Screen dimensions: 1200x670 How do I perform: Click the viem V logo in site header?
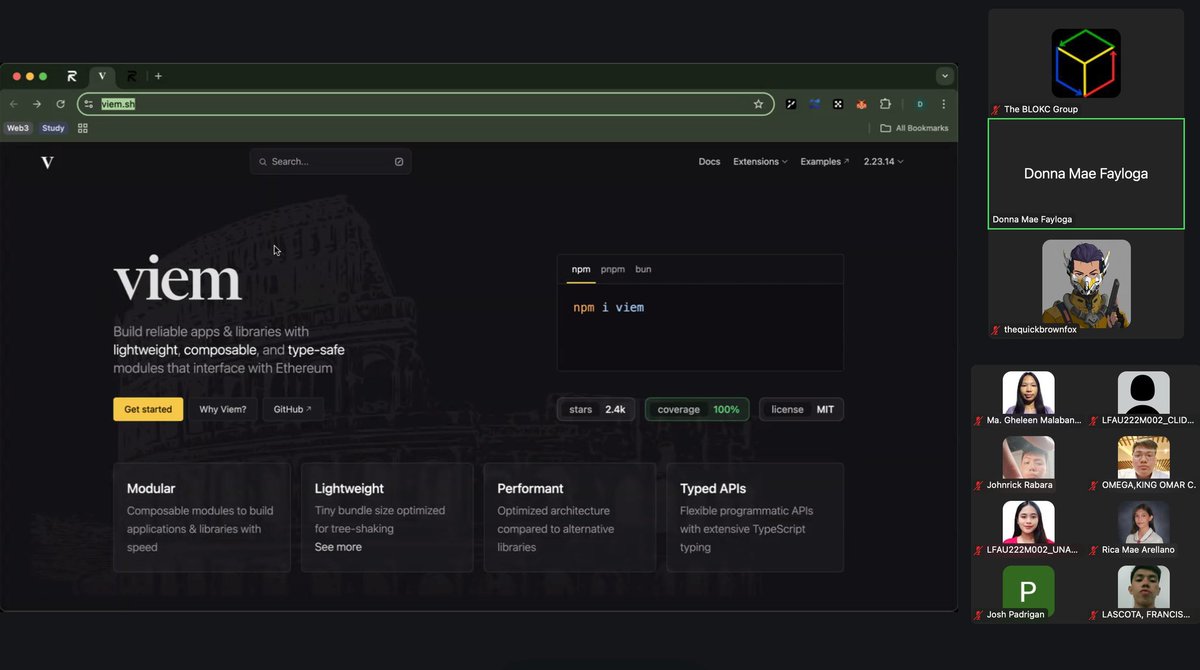pos(47,162)
